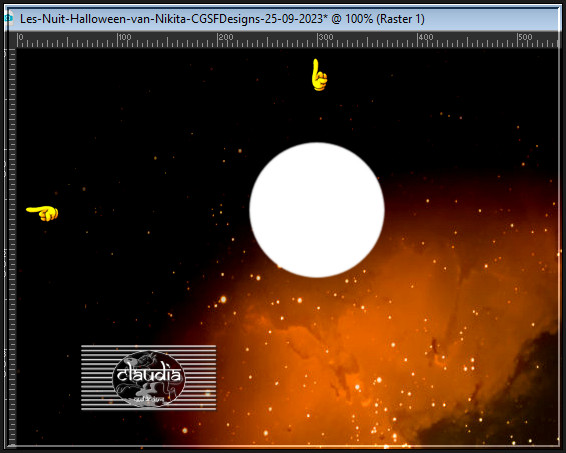This screenshot has width=566, height=453.
Task: Click the vertical ruler beside the canvas
Action: 11,247
